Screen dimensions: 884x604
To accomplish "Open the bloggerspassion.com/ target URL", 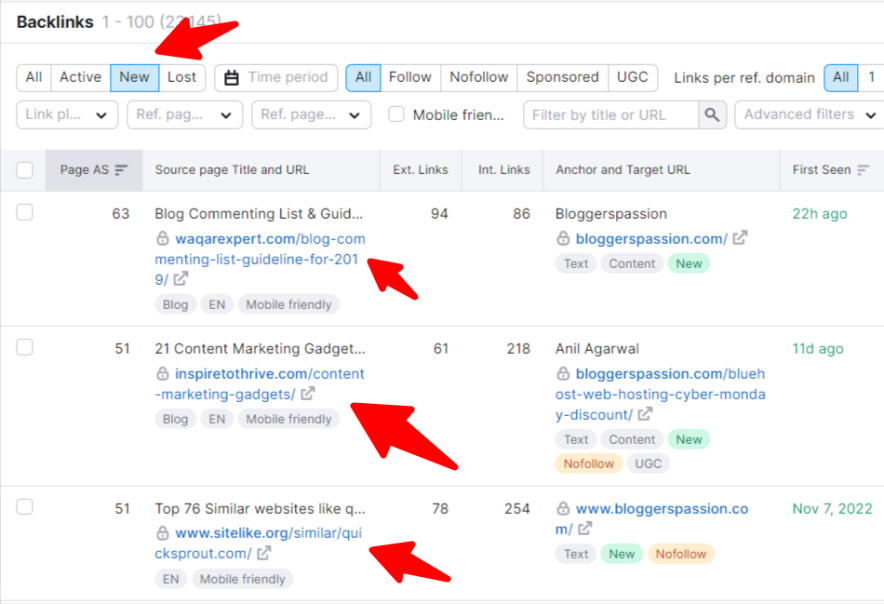I will [x=652, y=239].
